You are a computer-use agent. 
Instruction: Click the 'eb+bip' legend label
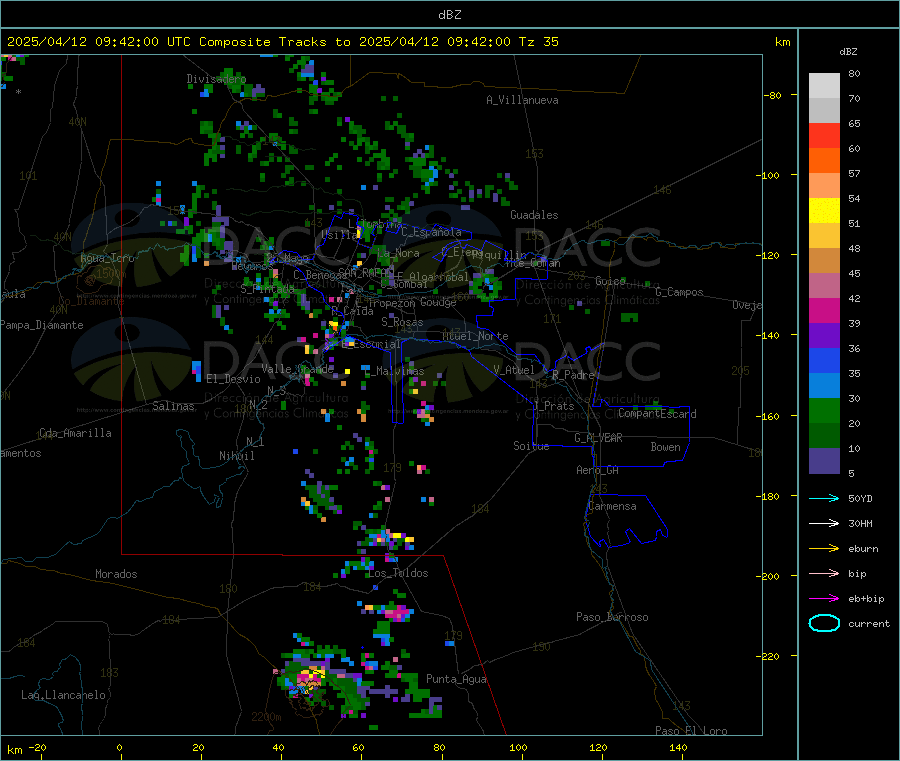coord(866,599)
